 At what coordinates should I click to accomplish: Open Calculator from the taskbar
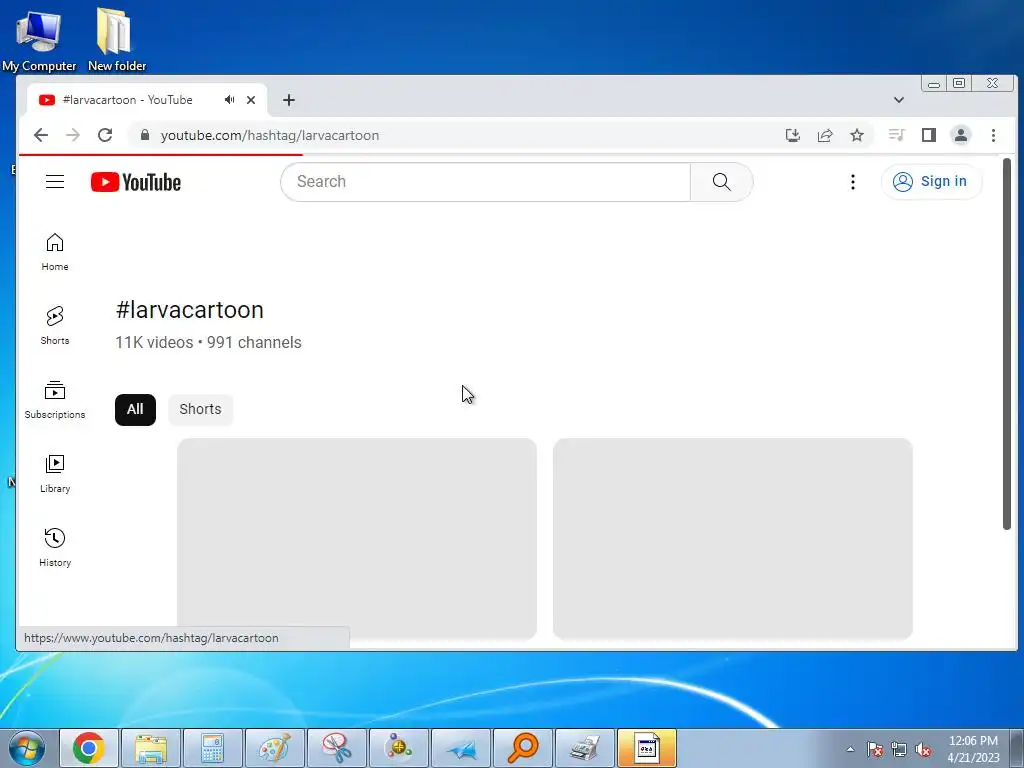point(213,748)
